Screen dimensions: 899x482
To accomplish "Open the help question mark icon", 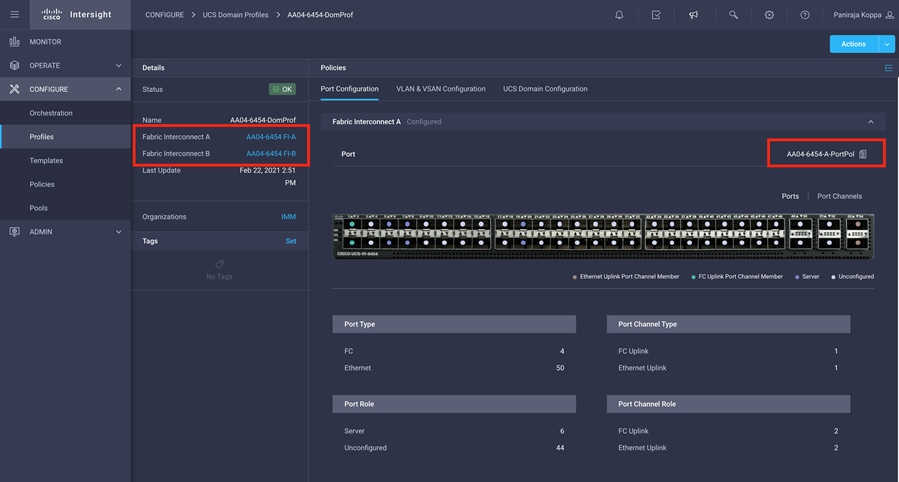I will pos(805,15).
